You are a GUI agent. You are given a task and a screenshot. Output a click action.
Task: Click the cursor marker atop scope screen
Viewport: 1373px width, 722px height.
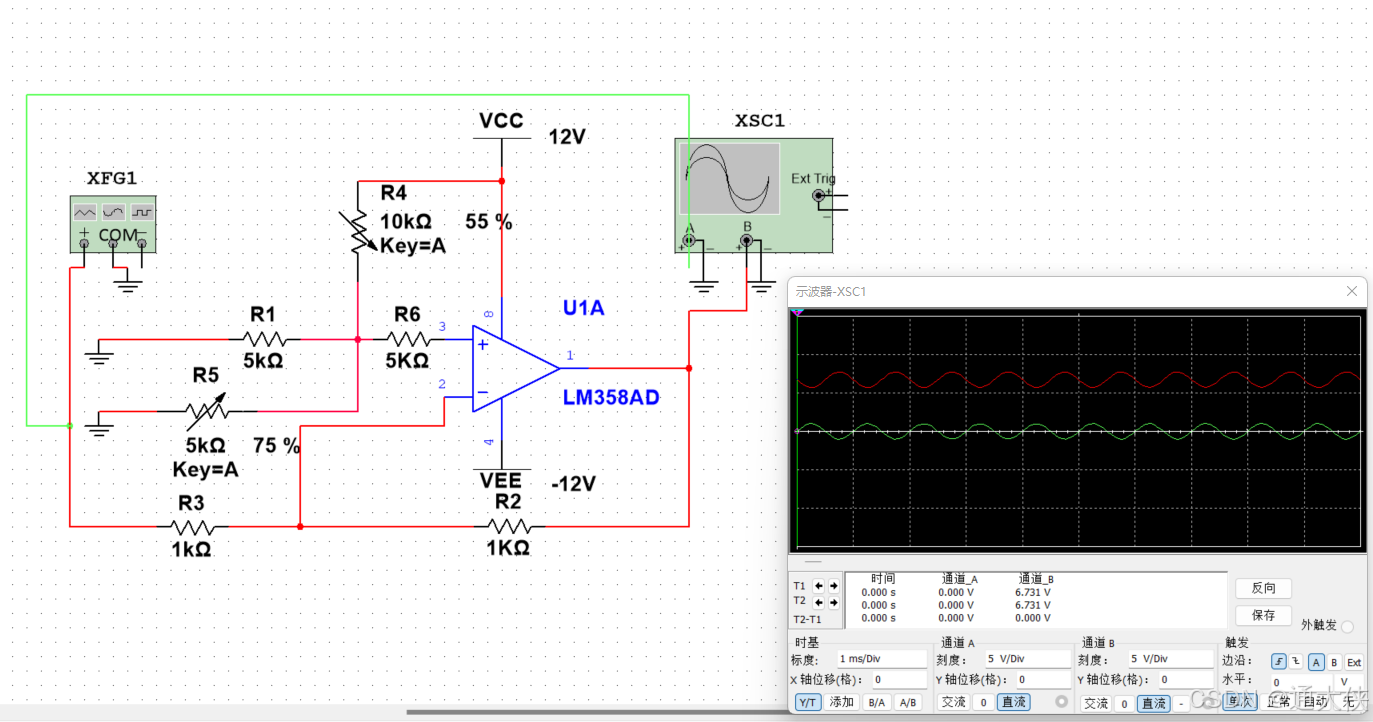(x=797, y=313)
